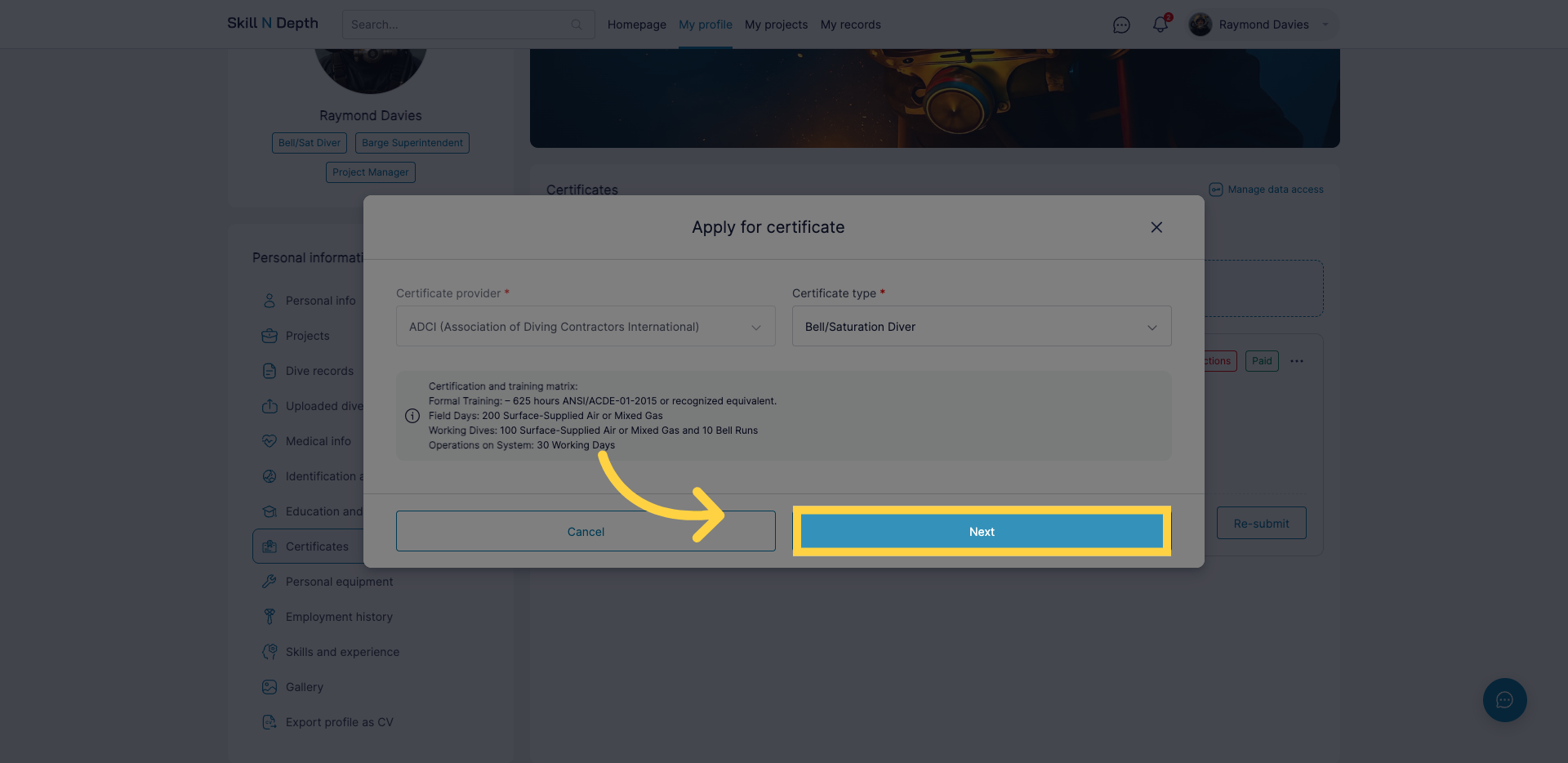This screenshot has height=763, width=1568.
Task: Open the My profile tab
Action: pos(706,25)
